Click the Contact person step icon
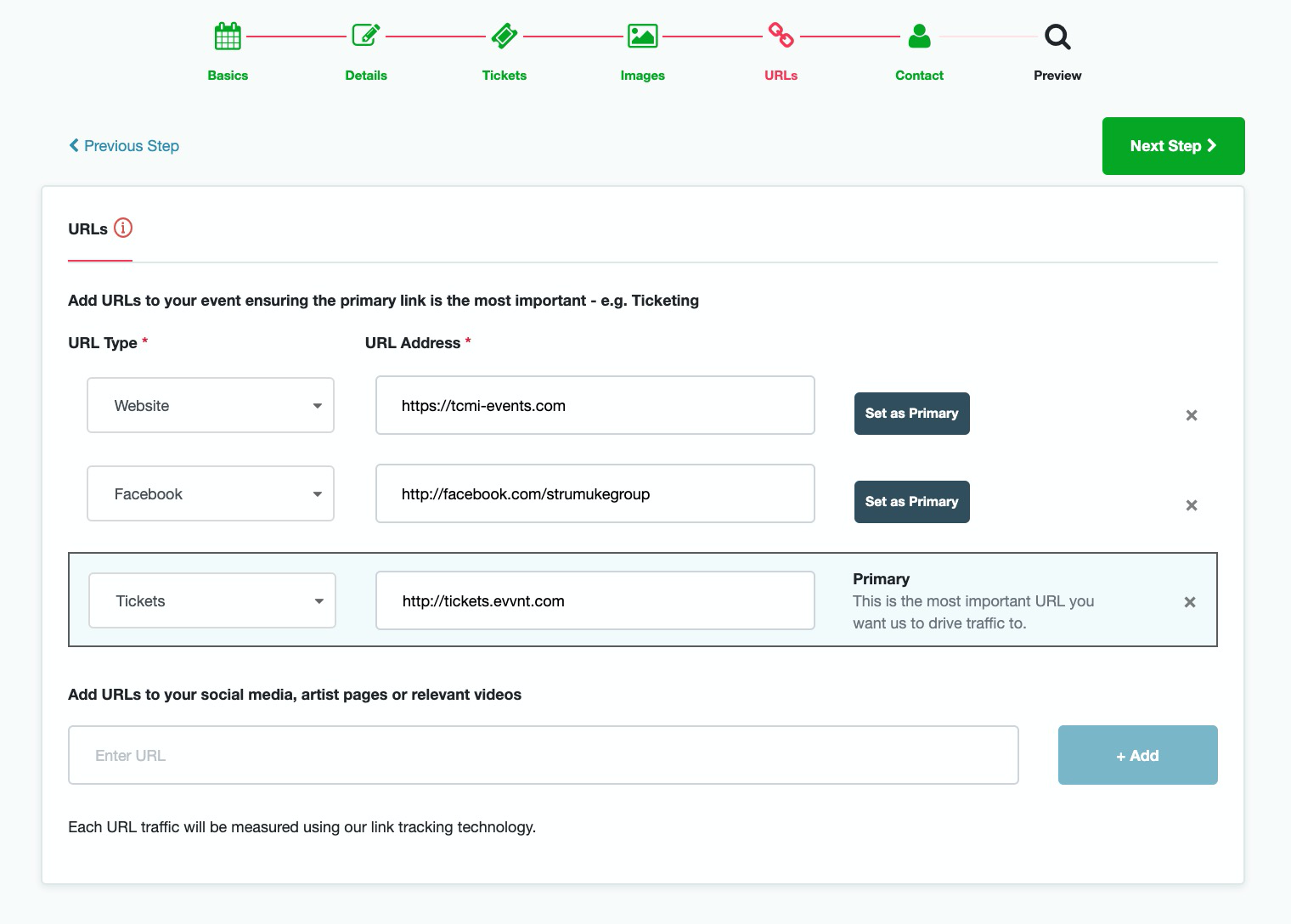The image size is (1291, 924). tap(919, 36)
